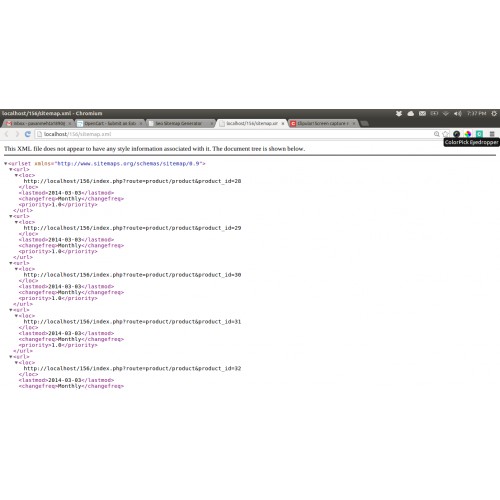Screen dimensions: 500x500
Task: Go back to the previous page
Action: point(6,134)
